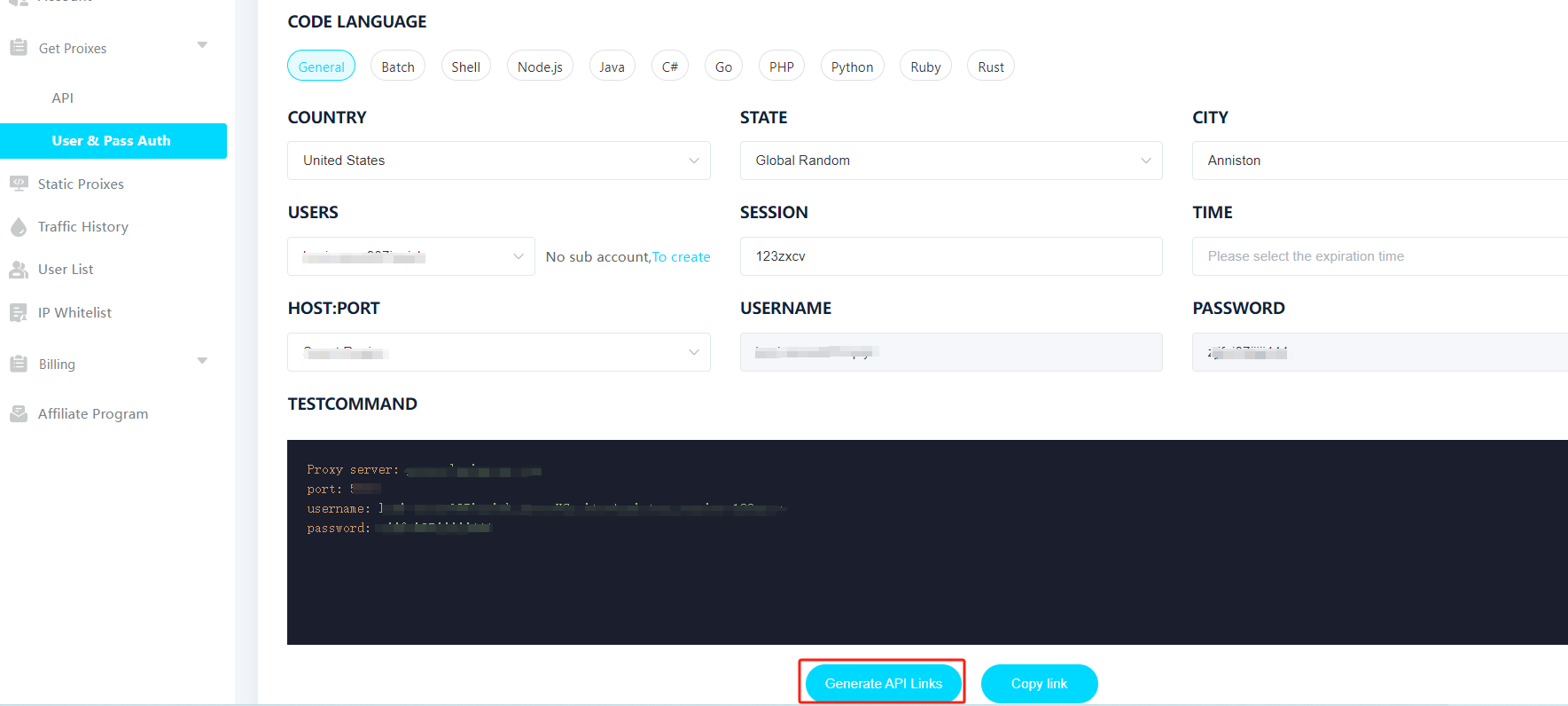Open the Country dropdown showing United States
Image resolution: width=1568 pixels, height=706 pixels.
498,161
